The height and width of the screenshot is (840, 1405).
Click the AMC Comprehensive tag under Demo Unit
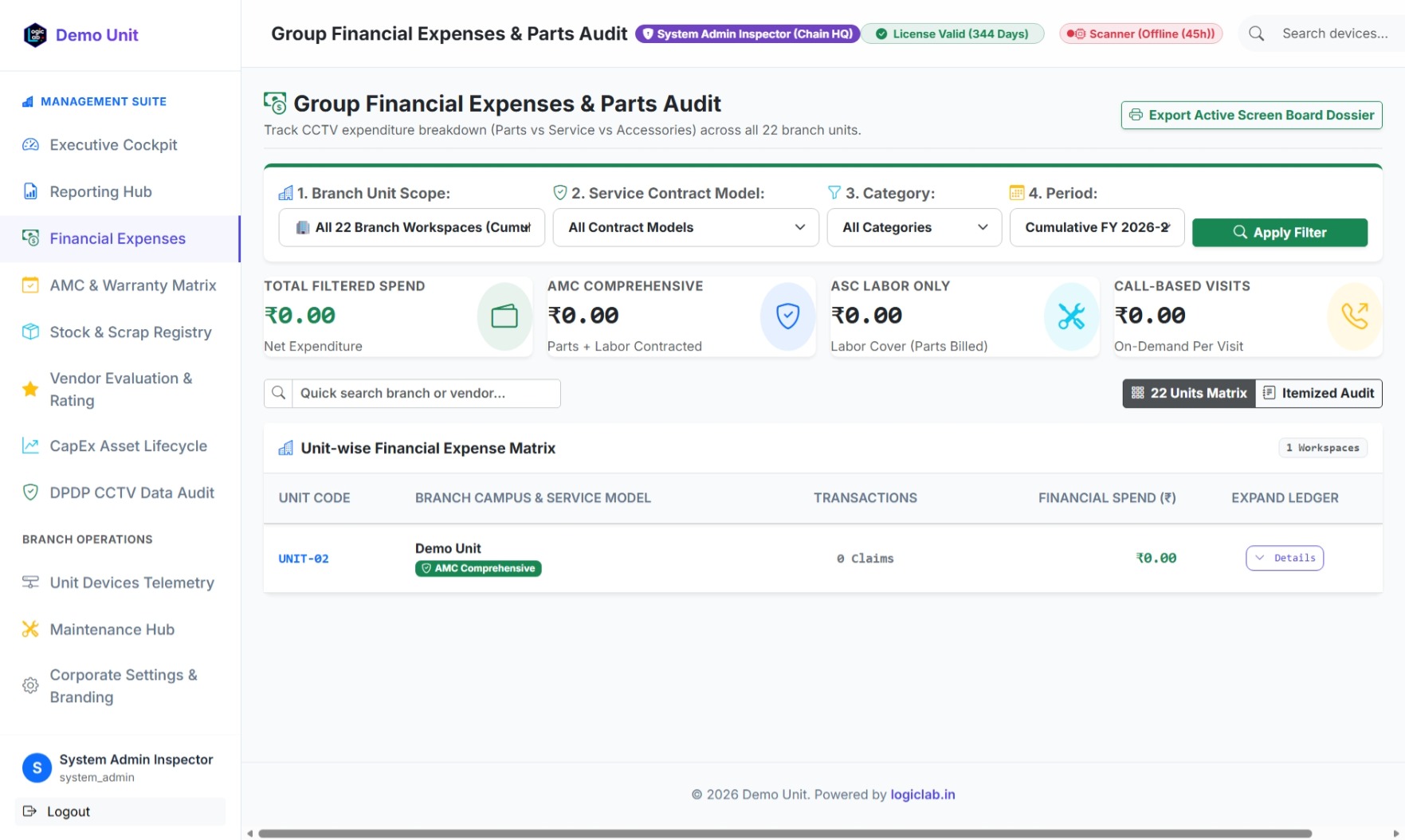(x=478, y=568)
